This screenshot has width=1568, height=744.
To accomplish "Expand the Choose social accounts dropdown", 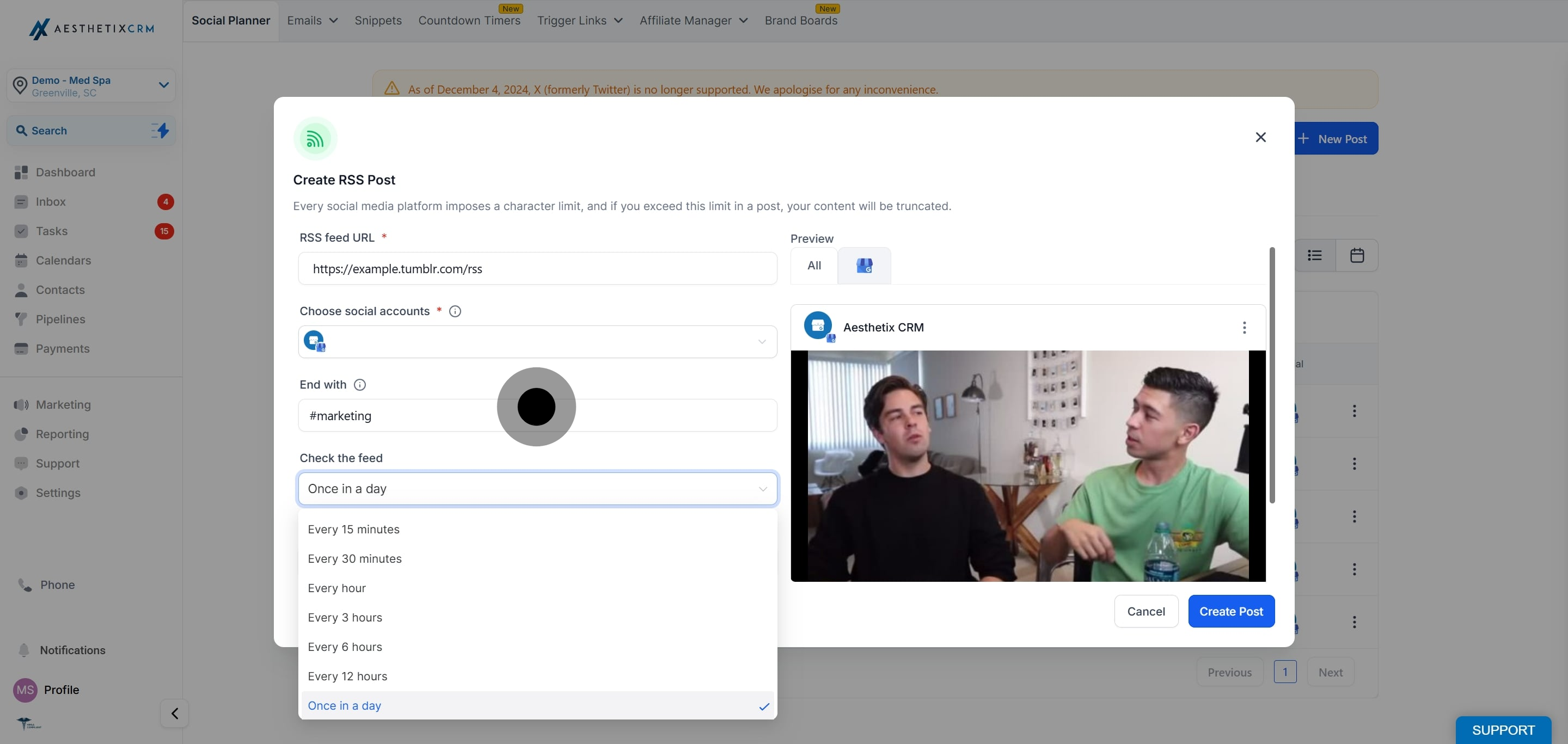I will 537,342.
